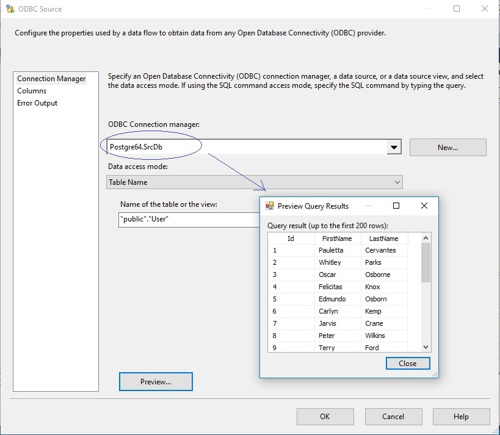Screen dimensions: 500x435
Task: Maximize the ODBC Source dialog
Action: click(x=457, y=9)
